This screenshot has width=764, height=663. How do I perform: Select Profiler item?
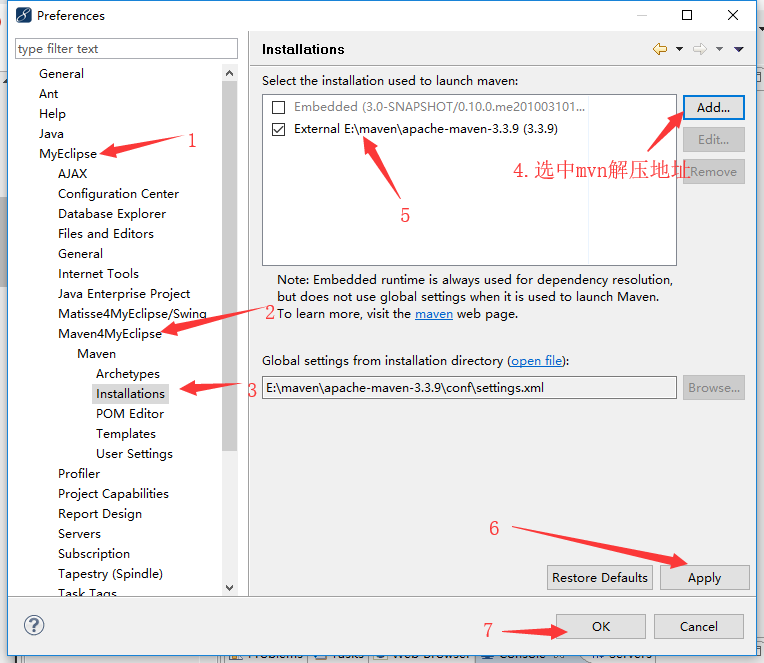point(79,474)
